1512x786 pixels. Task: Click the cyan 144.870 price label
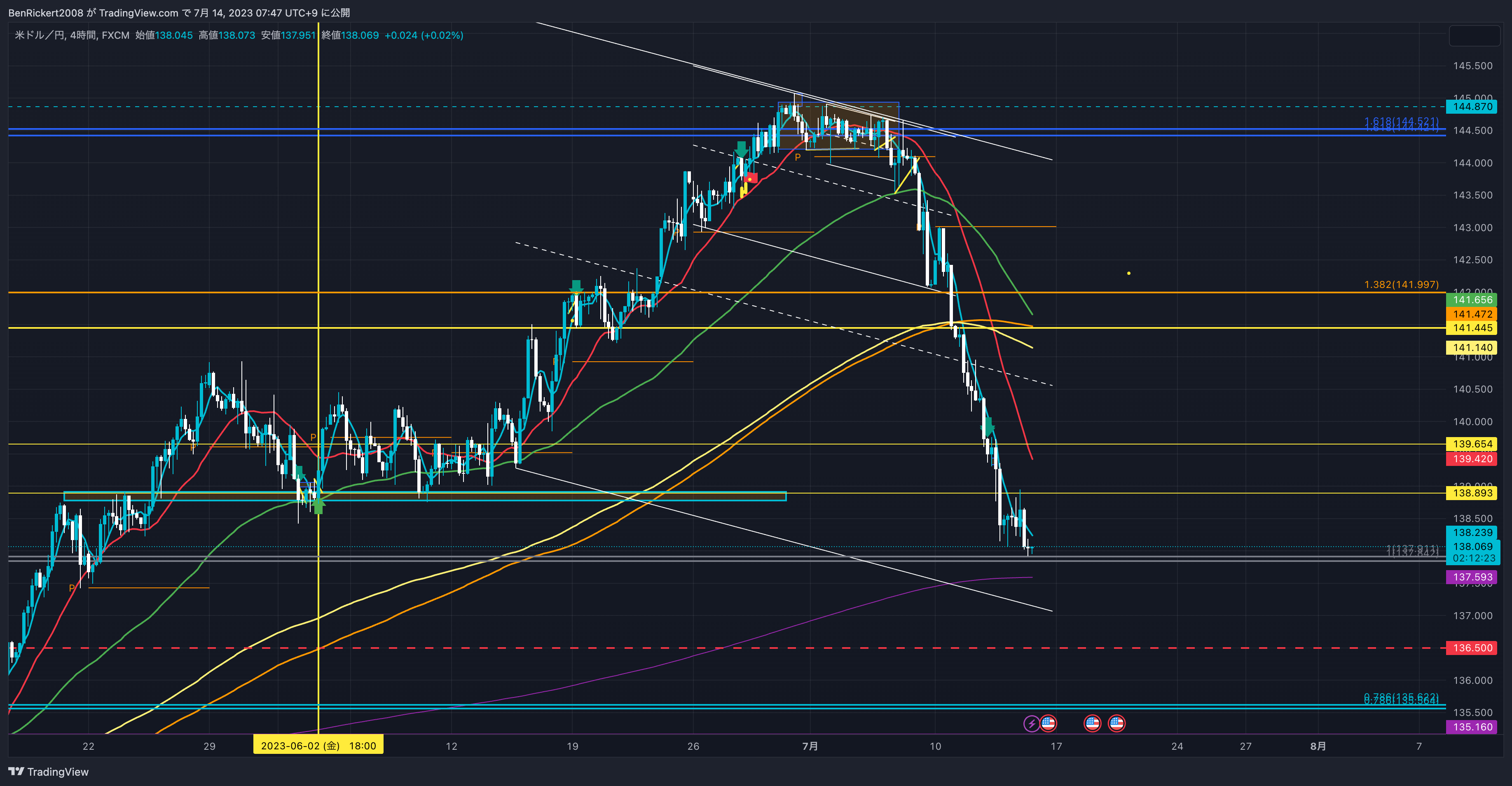coord(1472,106)
